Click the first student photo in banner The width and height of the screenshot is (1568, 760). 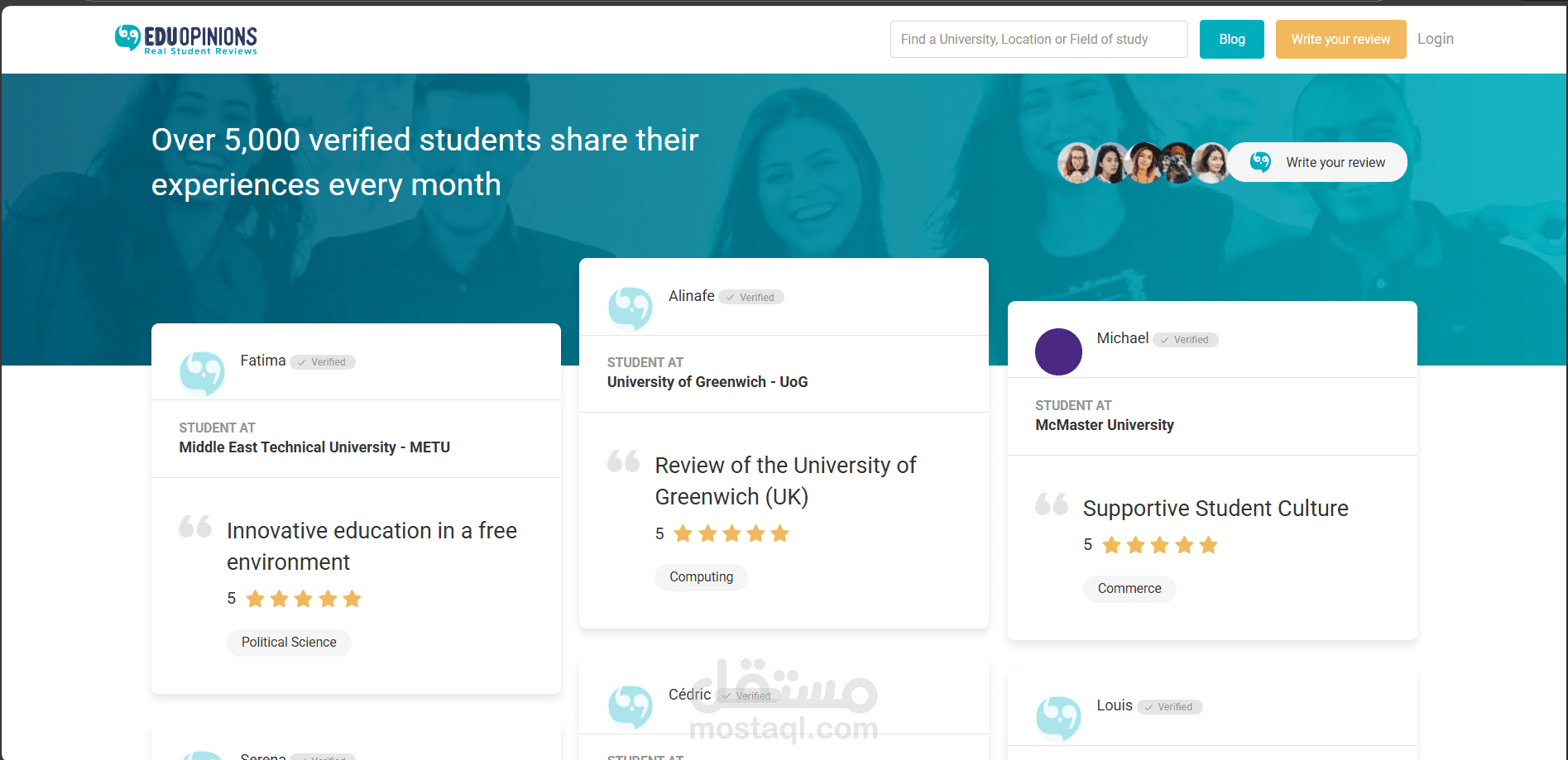tap(1077, 163)
